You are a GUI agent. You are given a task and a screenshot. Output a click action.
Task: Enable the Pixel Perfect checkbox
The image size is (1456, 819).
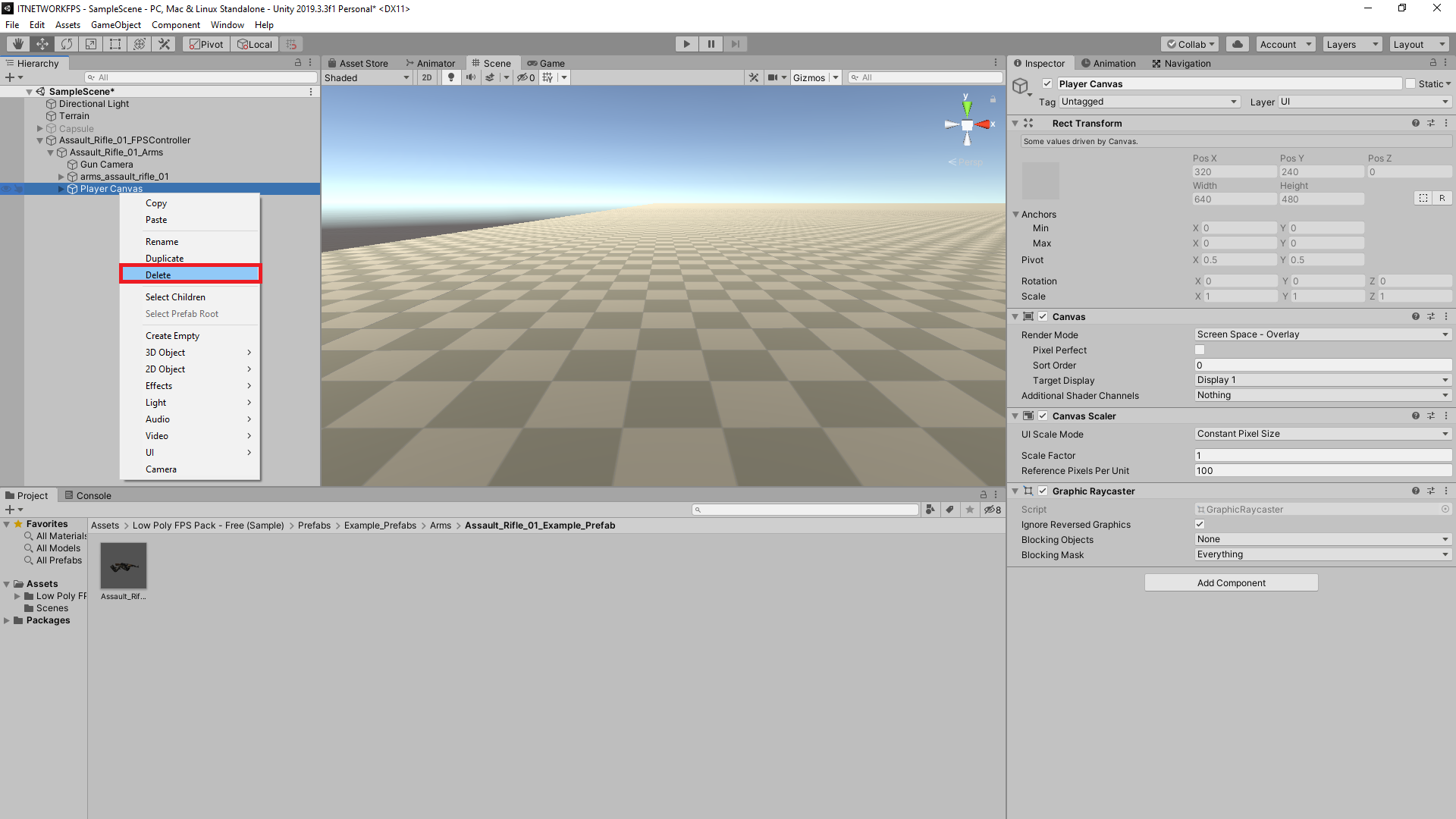(1200, 350)
